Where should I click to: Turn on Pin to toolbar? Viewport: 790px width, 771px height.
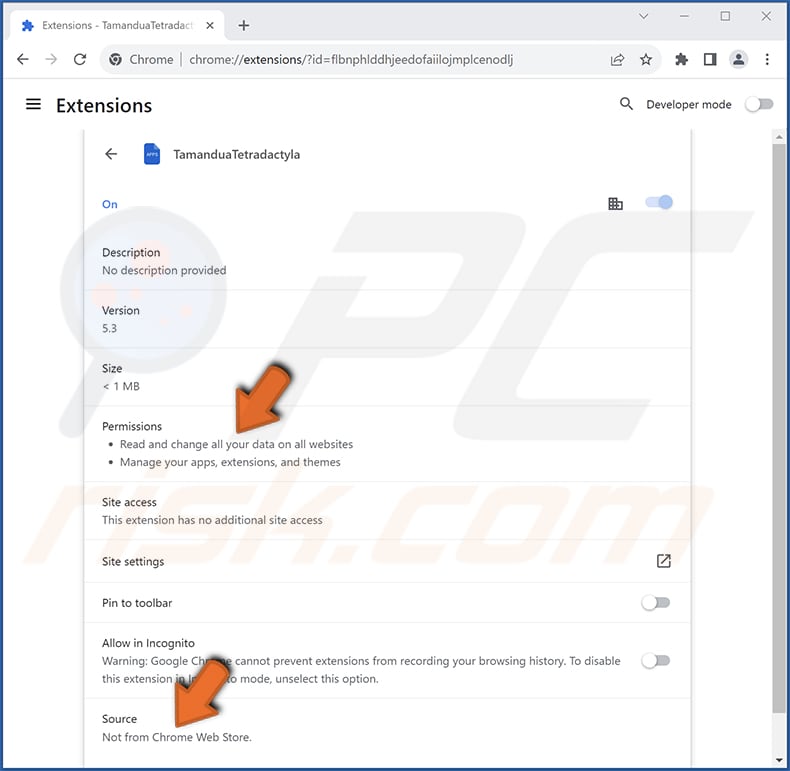pos(655,603)
